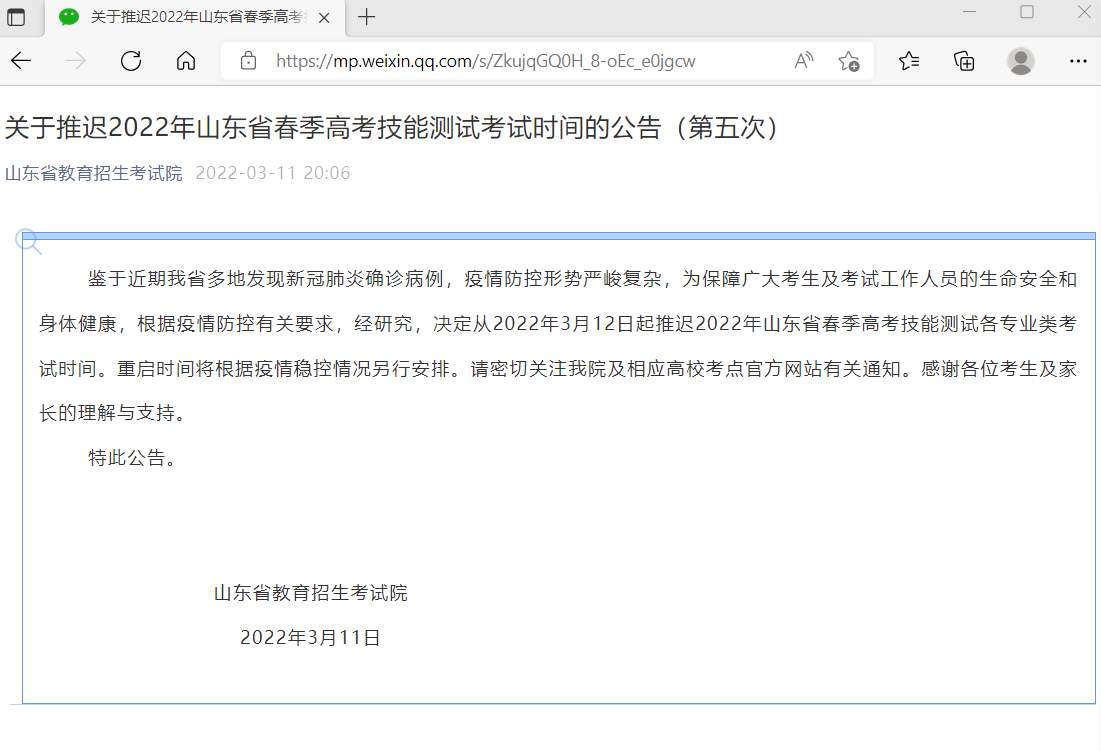Select the WeChat article browser tab
This screenshot has height=751, width=1101.
tap(195, 18)
